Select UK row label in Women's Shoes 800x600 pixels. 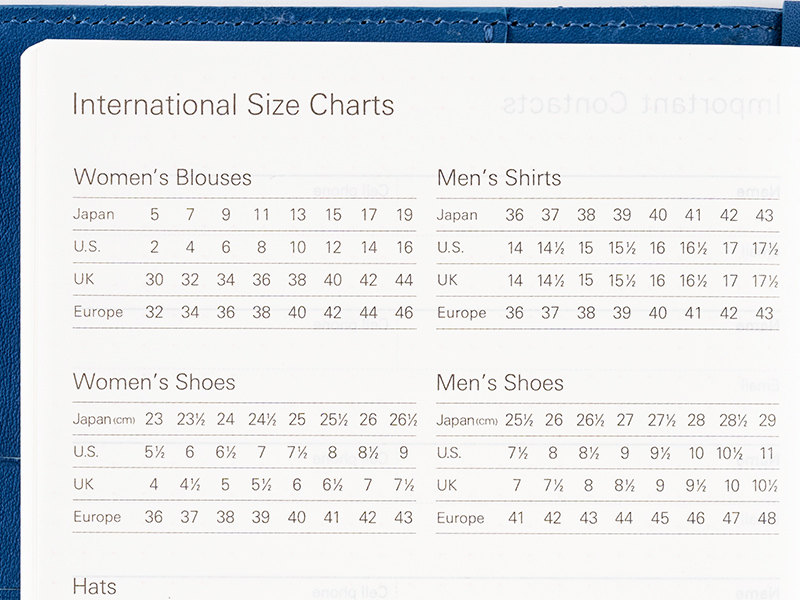click(83, 484)
